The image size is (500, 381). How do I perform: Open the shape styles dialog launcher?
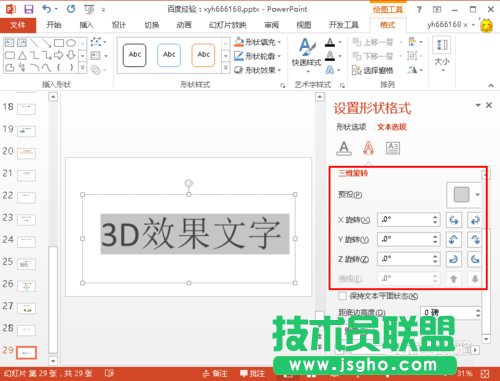click(x=282, y=86)
